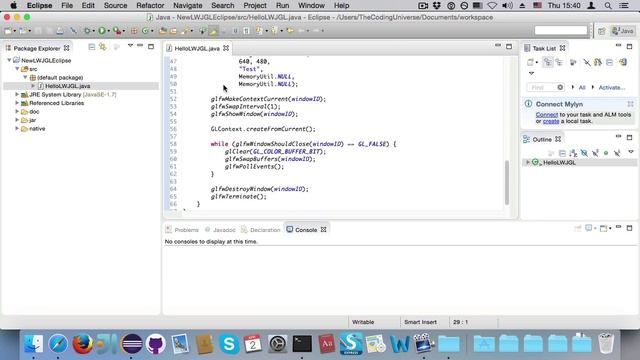Open the Source menu
640x360 pixels.
(115, 6)
